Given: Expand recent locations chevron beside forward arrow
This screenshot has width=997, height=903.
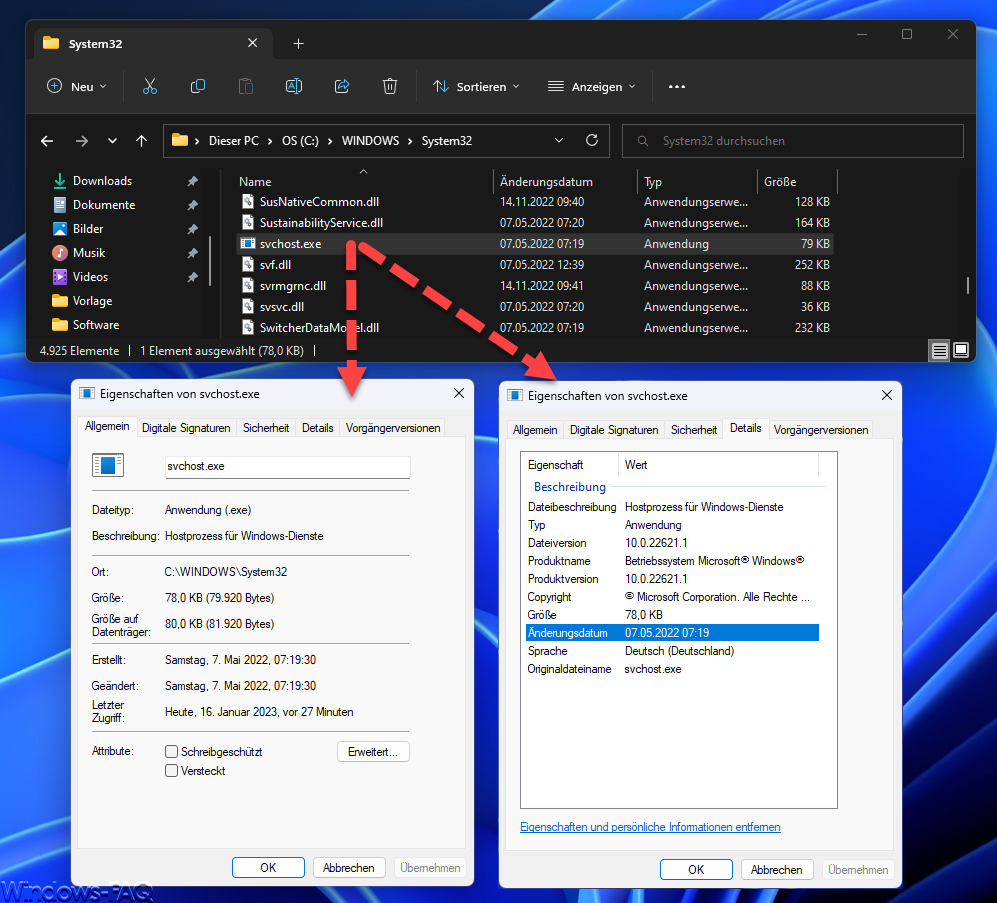Looking at the screenshot, I should tap(113, 141).
